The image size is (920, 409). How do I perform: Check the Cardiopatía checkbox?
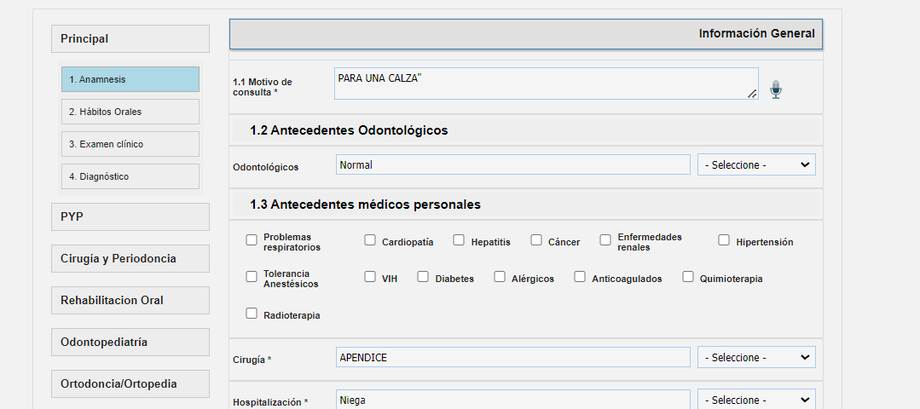point(370,240)
